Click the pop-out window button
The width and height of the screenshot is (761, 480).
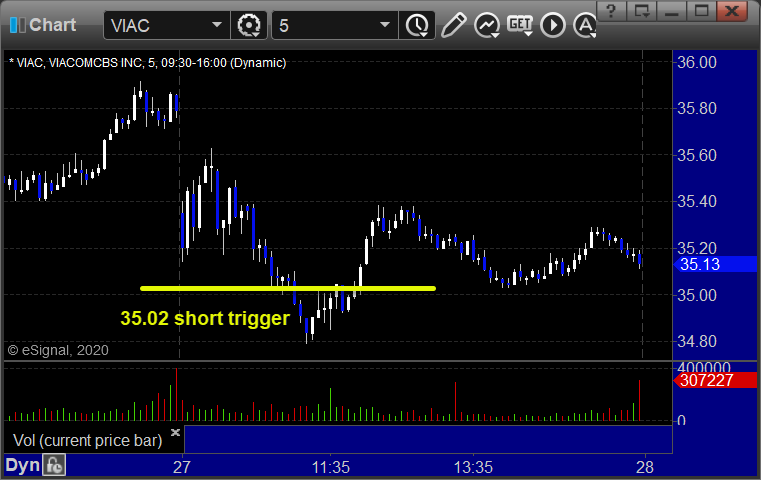[642, 11]
